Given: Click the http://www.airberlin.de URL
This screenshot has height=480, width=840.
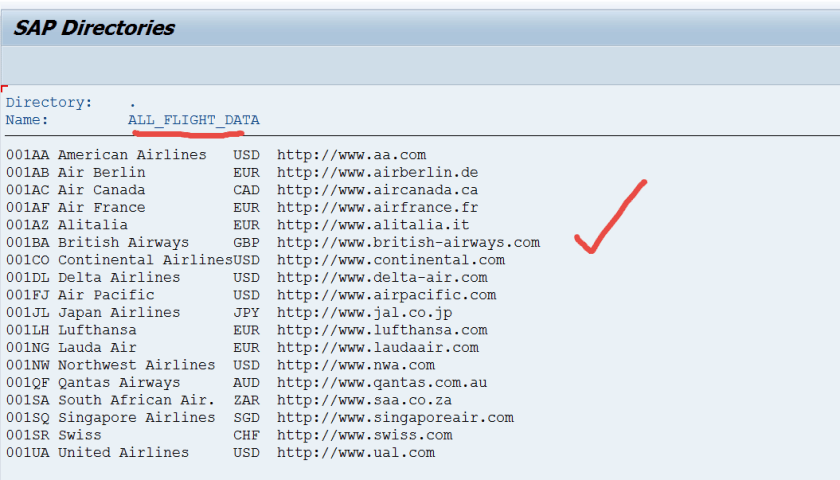Looking at the screenshot, I should [378, 172].
